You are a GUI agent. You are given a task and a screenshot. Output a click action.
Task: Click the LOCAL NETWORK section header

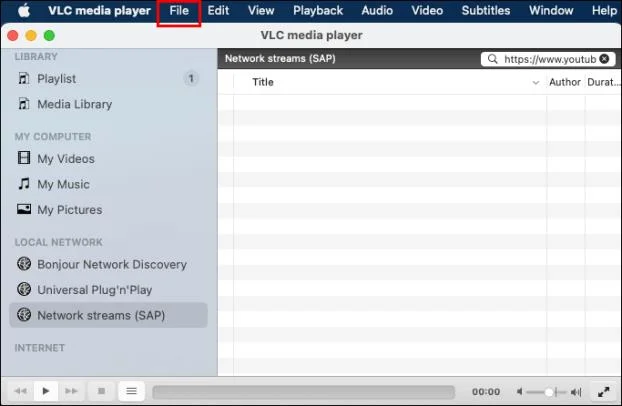click(x=58, y=242)
